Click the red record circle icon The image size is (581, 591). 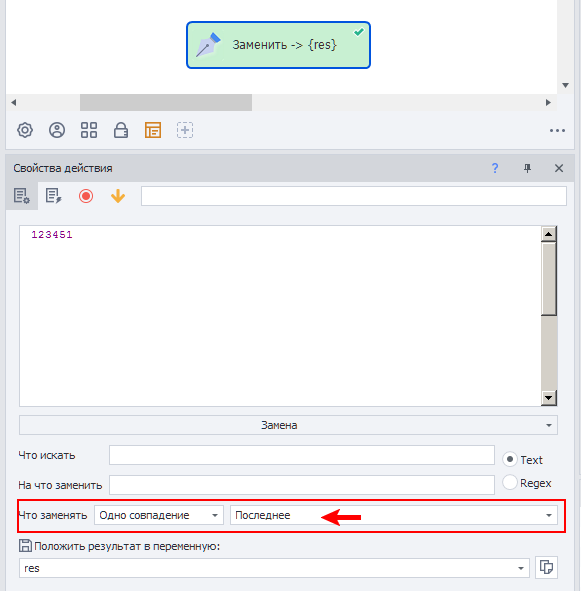[86, 196]
